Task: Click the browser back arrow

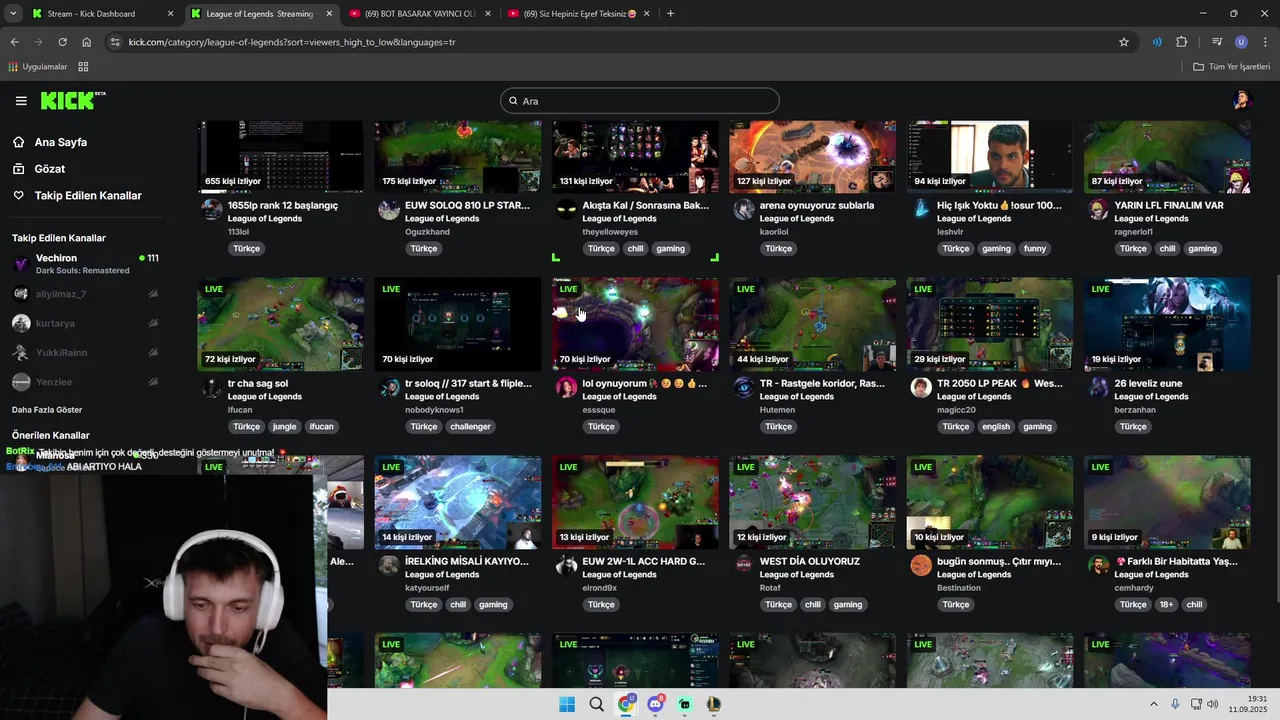Action: (x=14, y=42)
